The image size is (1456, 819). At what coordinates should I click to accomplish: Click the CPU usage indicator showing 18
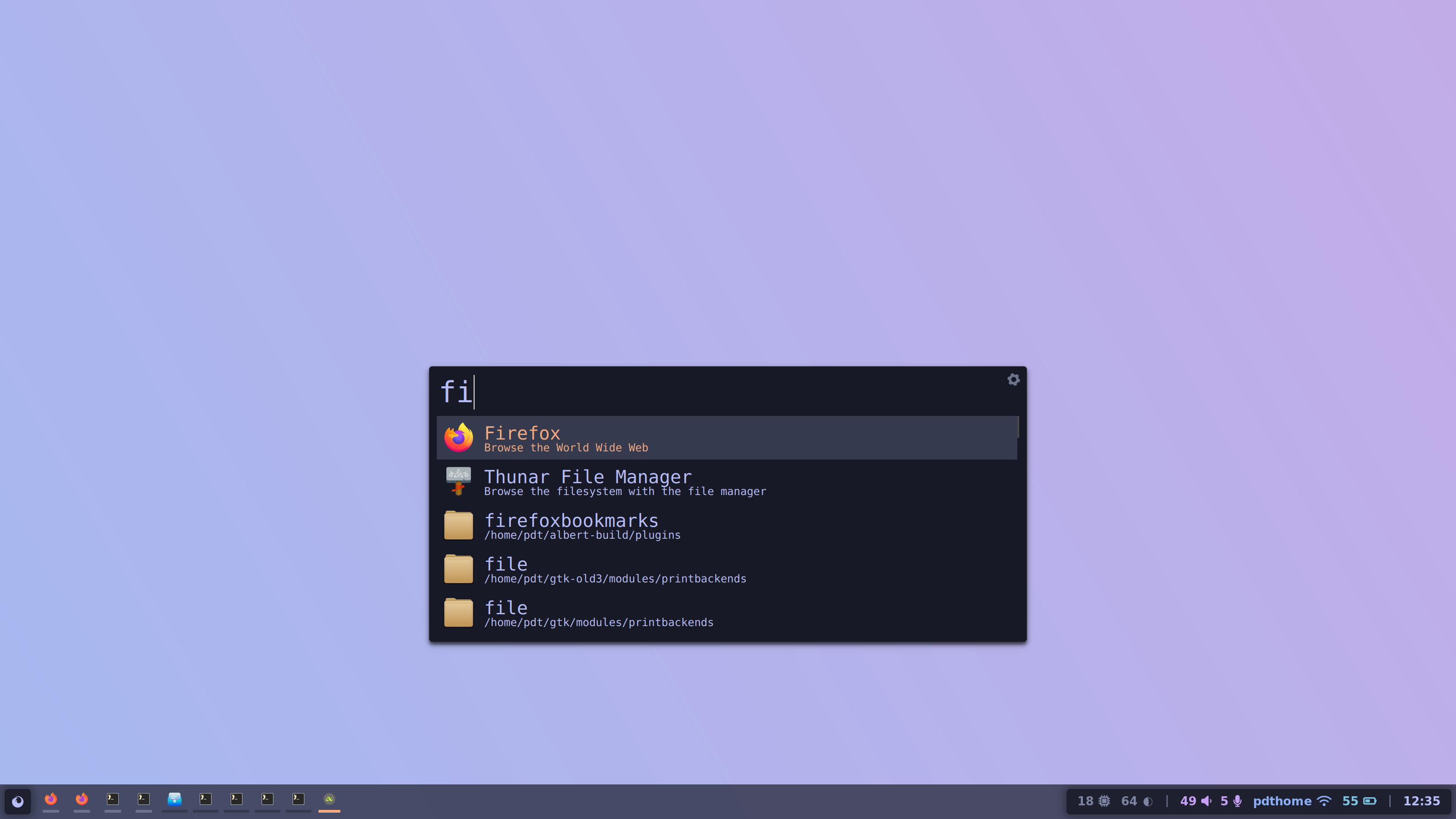(x=1094, y=801)
